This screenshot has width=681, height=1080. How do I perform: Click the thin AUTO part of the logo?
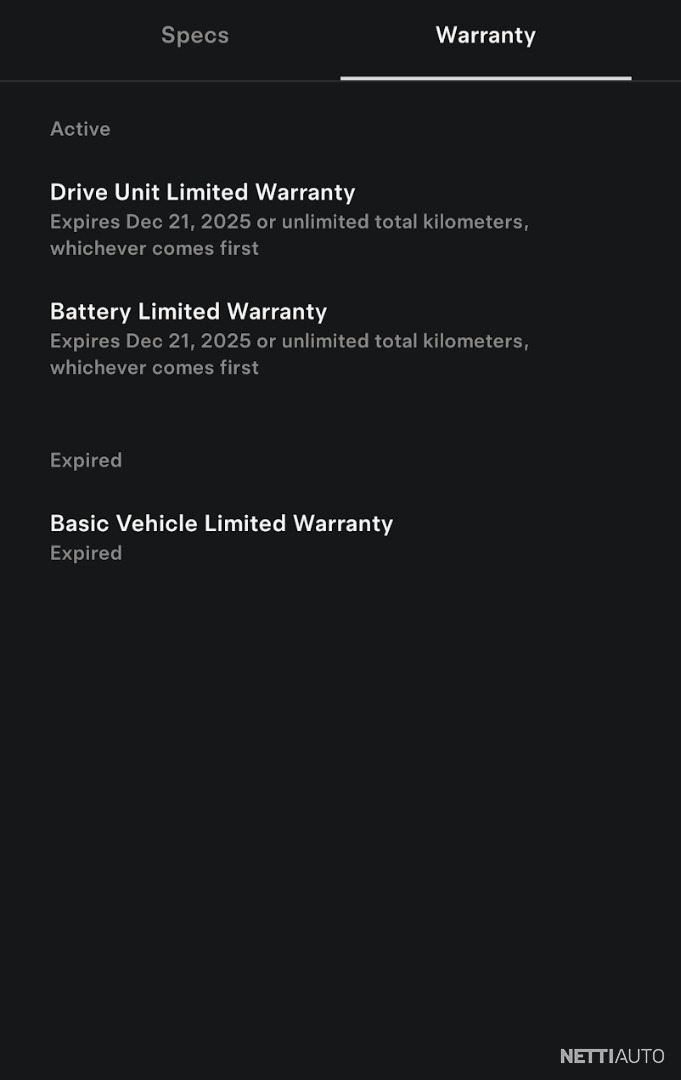point(640,1056)
